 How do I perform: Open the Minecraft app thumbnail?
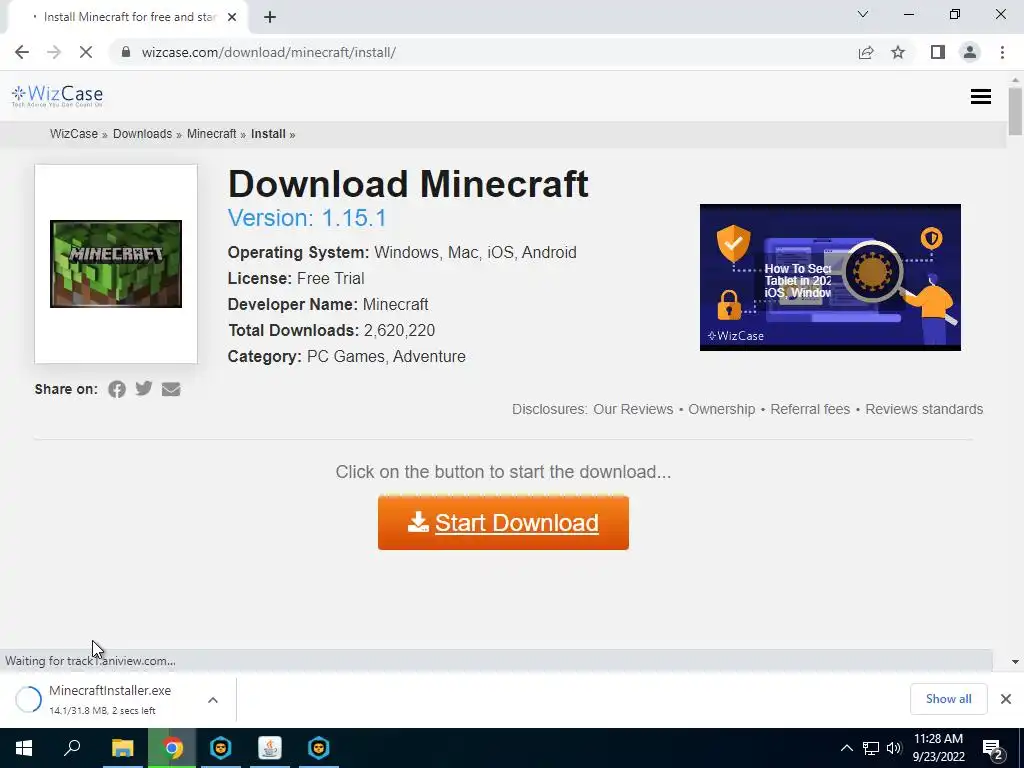116,264
